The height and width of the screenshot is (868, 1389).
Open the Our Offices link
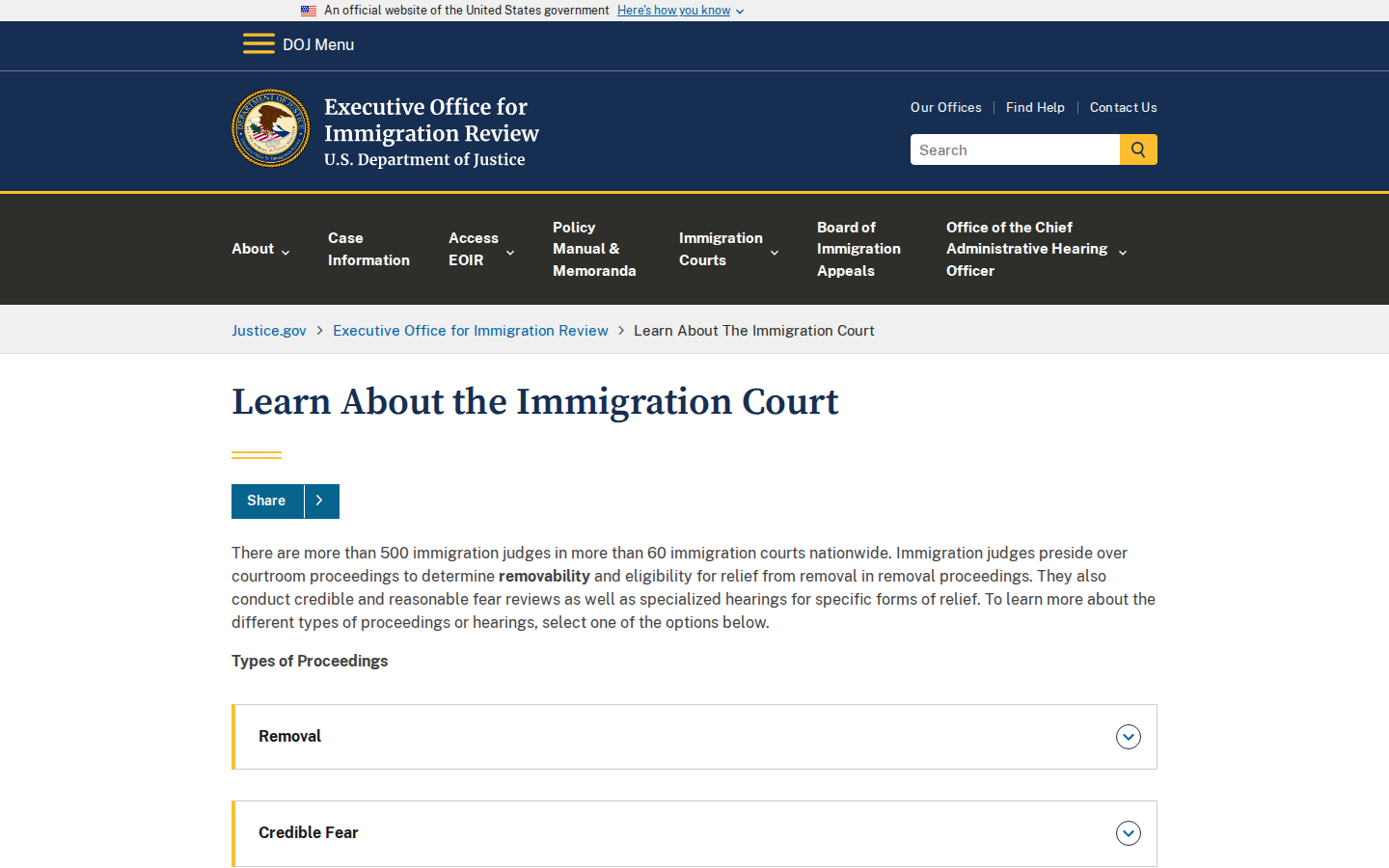(x=946, y=107)
